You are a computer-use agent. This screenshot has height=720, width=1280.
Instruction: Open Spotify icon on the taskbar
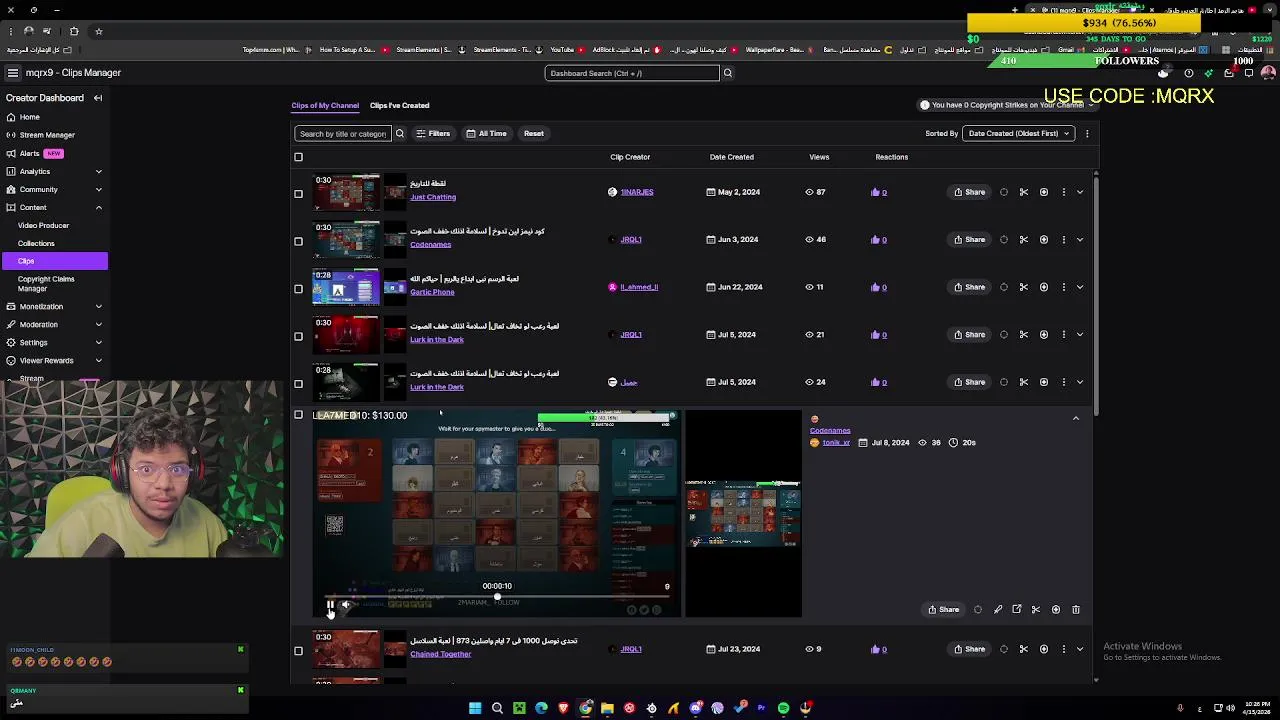pos(783,708)
